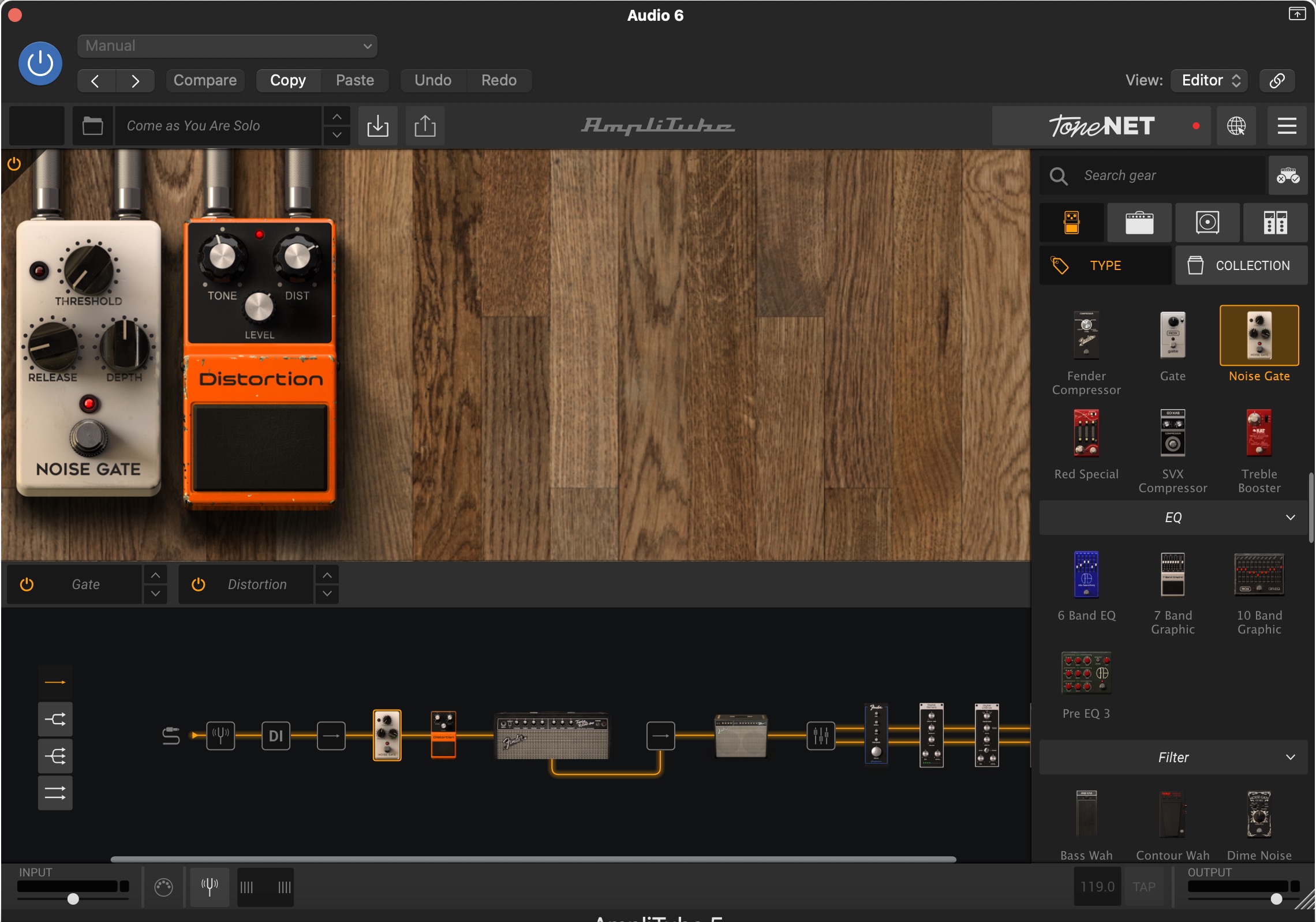Select the single-path signal routing icon

[x=55, y=683]
